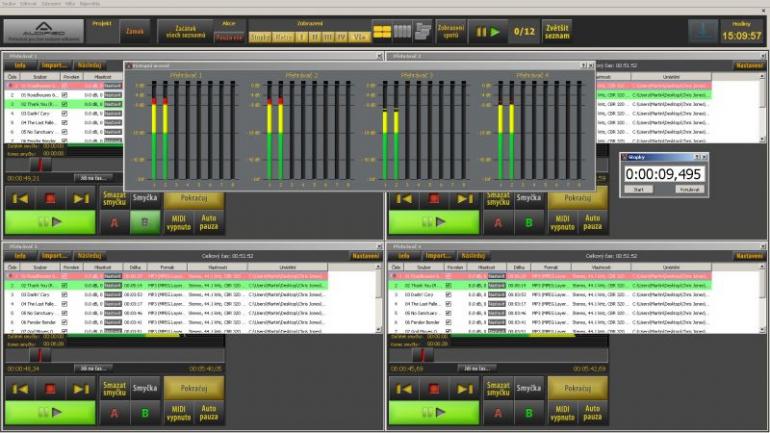Uncheck 03 Darlin' Cory checkbox in Player 3
Image resolution: width=770 pixels, height=433 pixels.
point(64,295)
